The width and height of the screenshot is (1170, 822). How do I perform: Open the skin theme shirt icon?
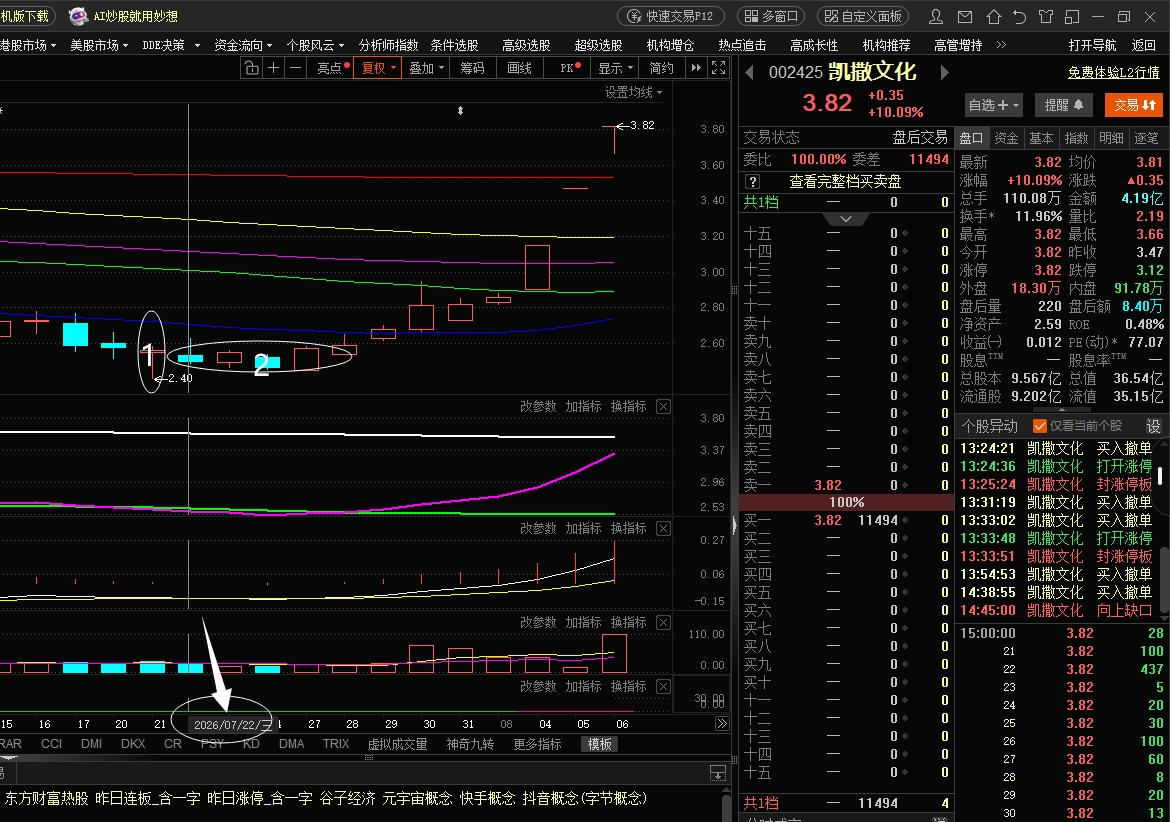point(1046,16)
